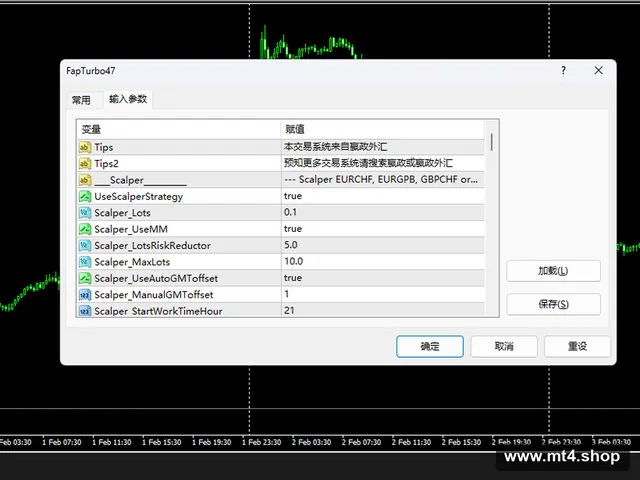Image resolution: width=640 pixels, height=480 pixels.
Task: Click the string icon beside Tips
Action: pos(84,147)
